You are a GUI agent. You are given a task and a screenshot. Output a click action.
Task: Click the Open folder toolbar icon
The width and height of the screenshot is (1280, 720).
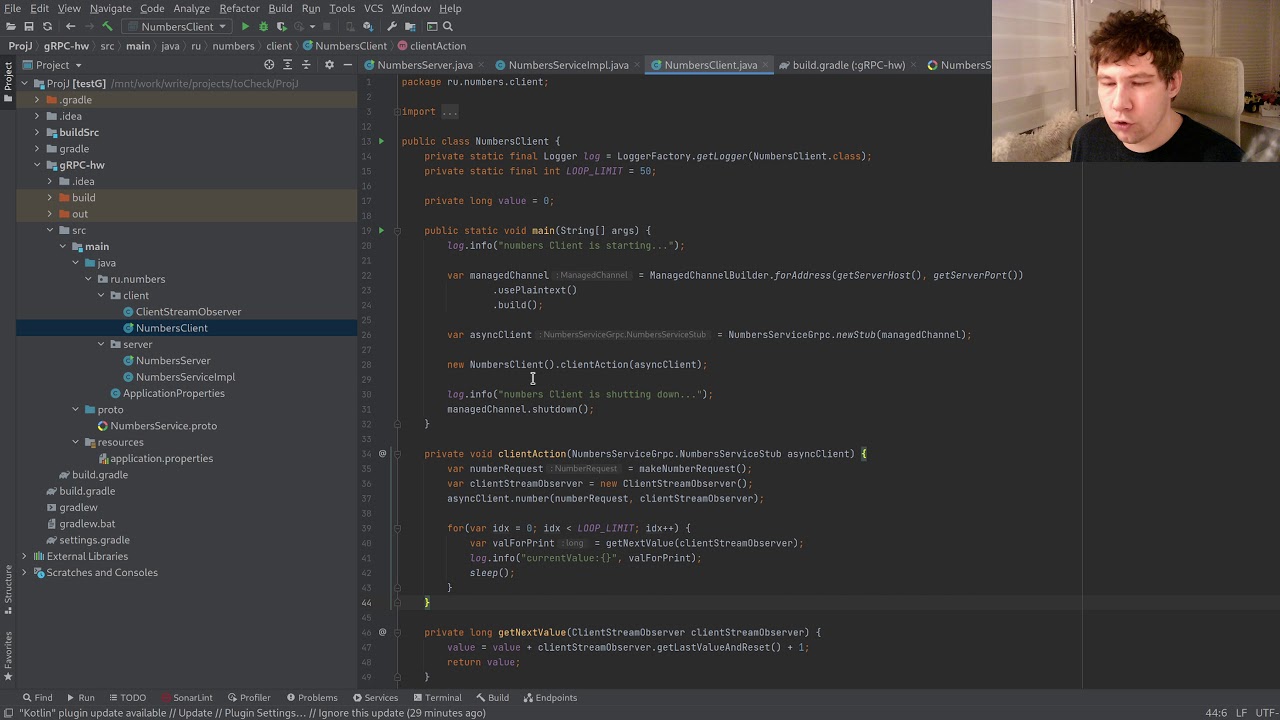click(x=11, y=26)
